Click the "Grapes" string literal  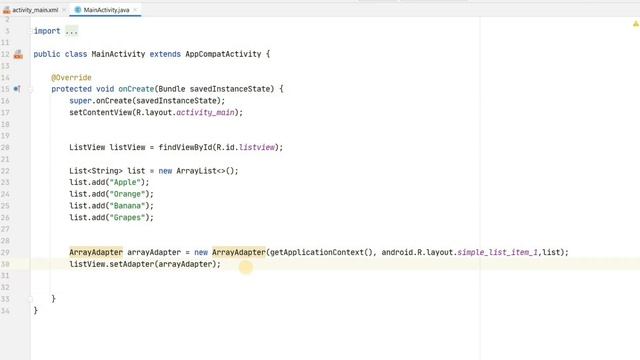point(127,218)
